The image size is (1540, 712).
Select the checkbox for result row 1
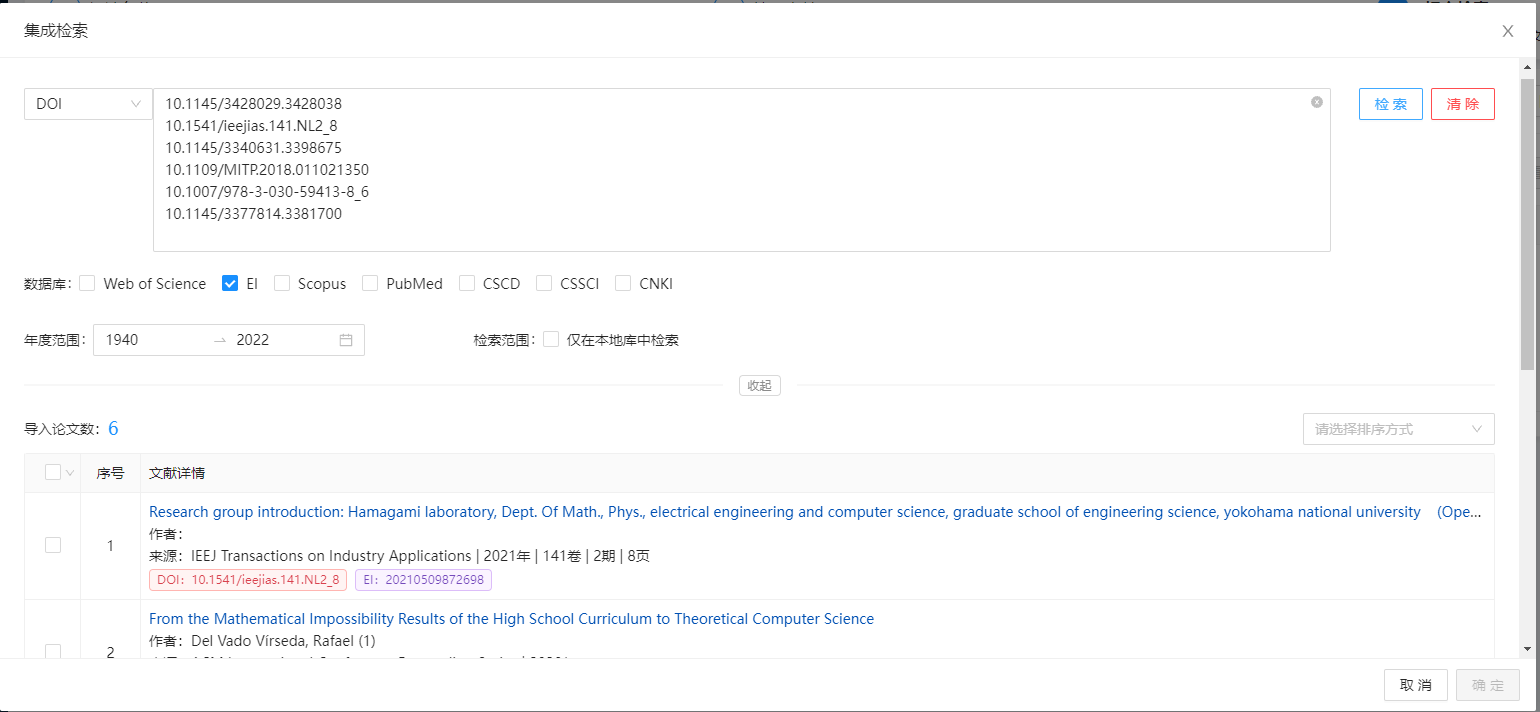point(53,545)
